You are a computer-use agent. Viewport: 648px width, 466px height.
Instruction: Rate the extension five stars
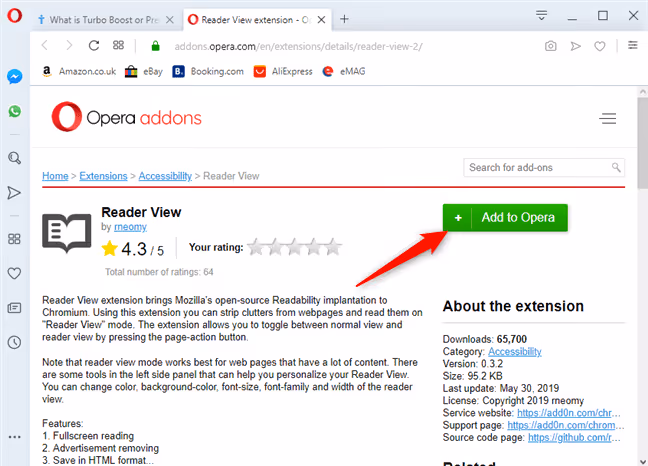[333, 247]
